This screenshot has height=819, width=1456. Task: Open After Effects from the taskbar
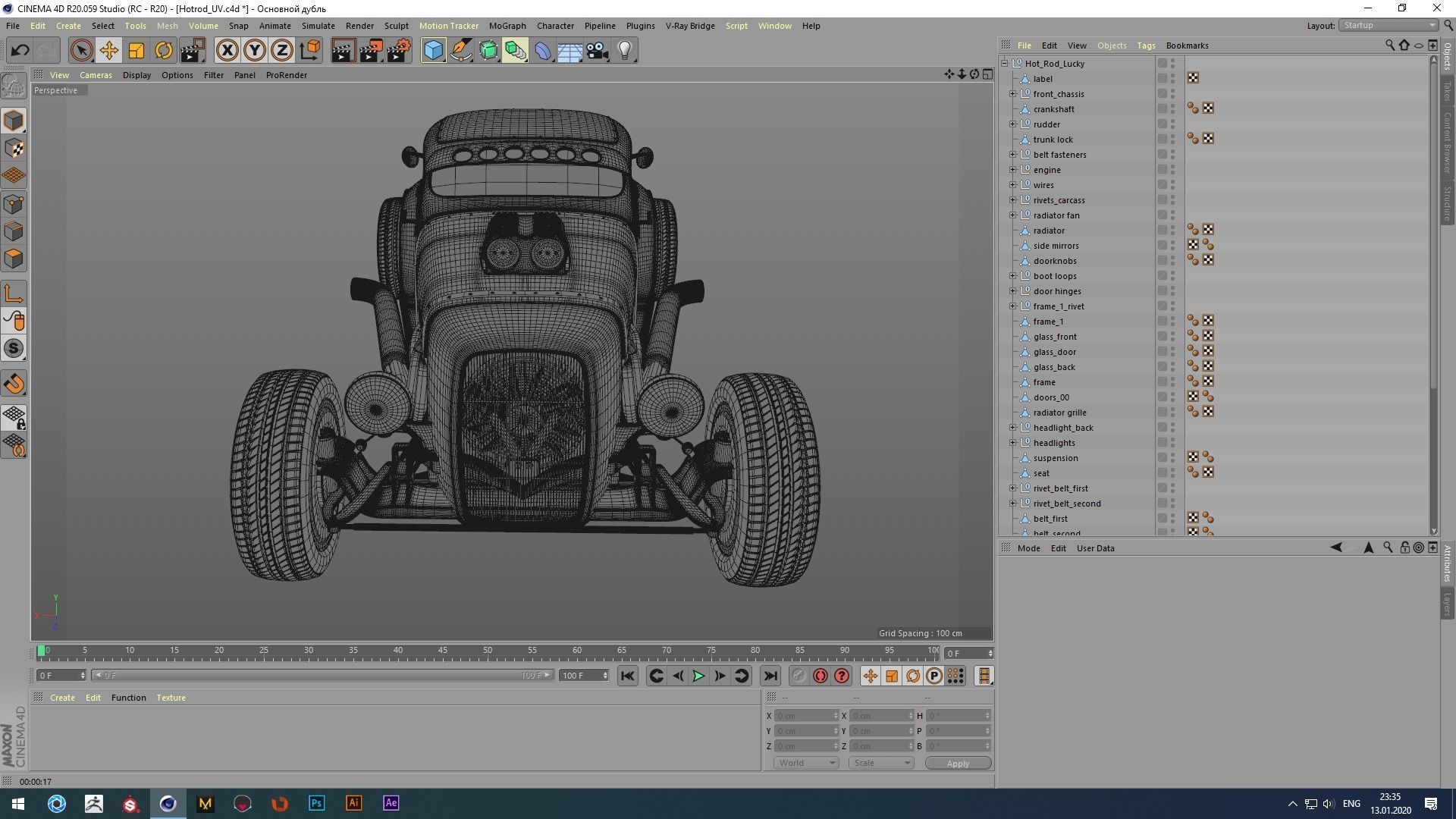tap(391, 803)
